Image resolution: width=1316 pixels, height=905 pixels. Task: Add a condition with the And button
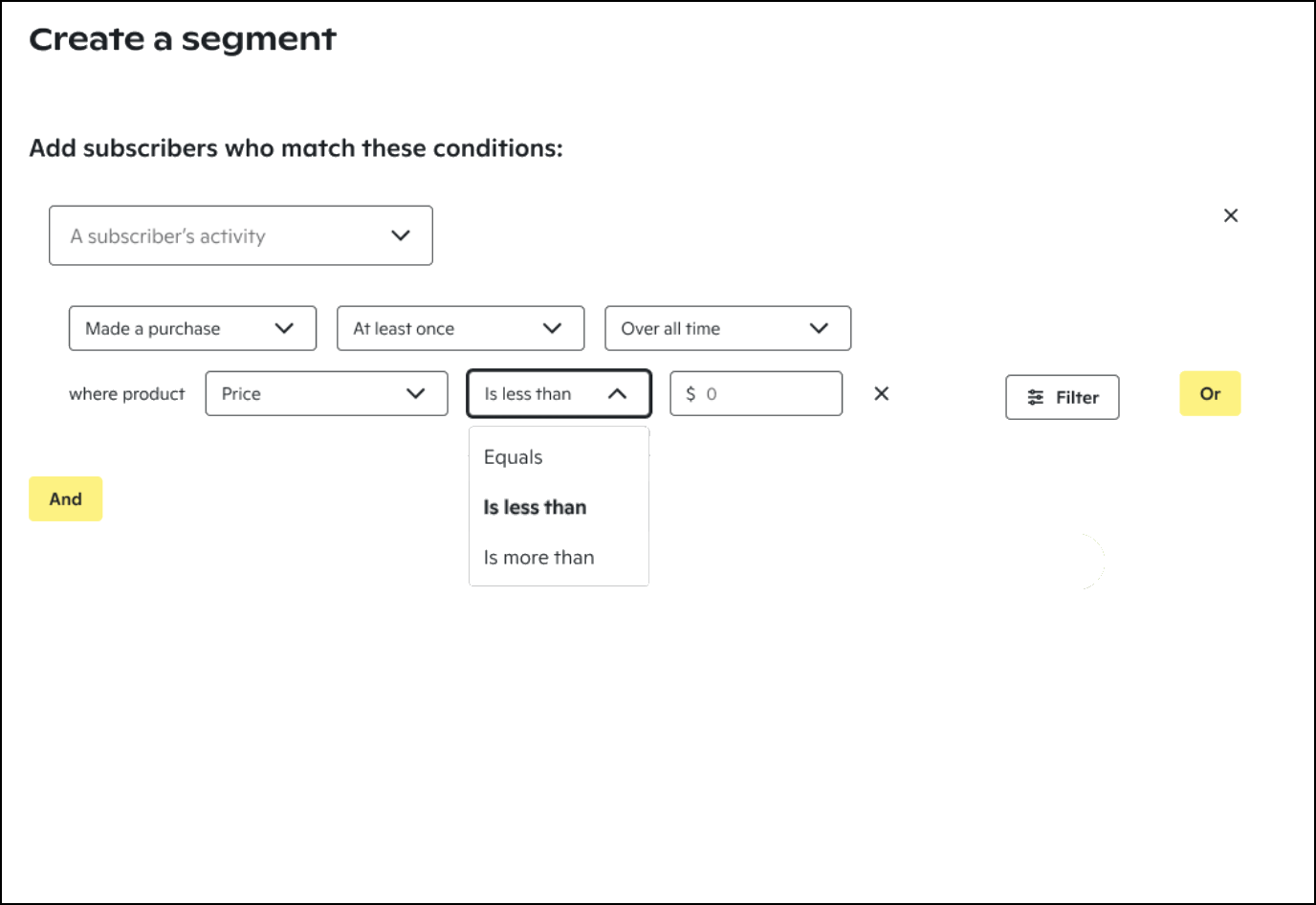click(65, 498)
